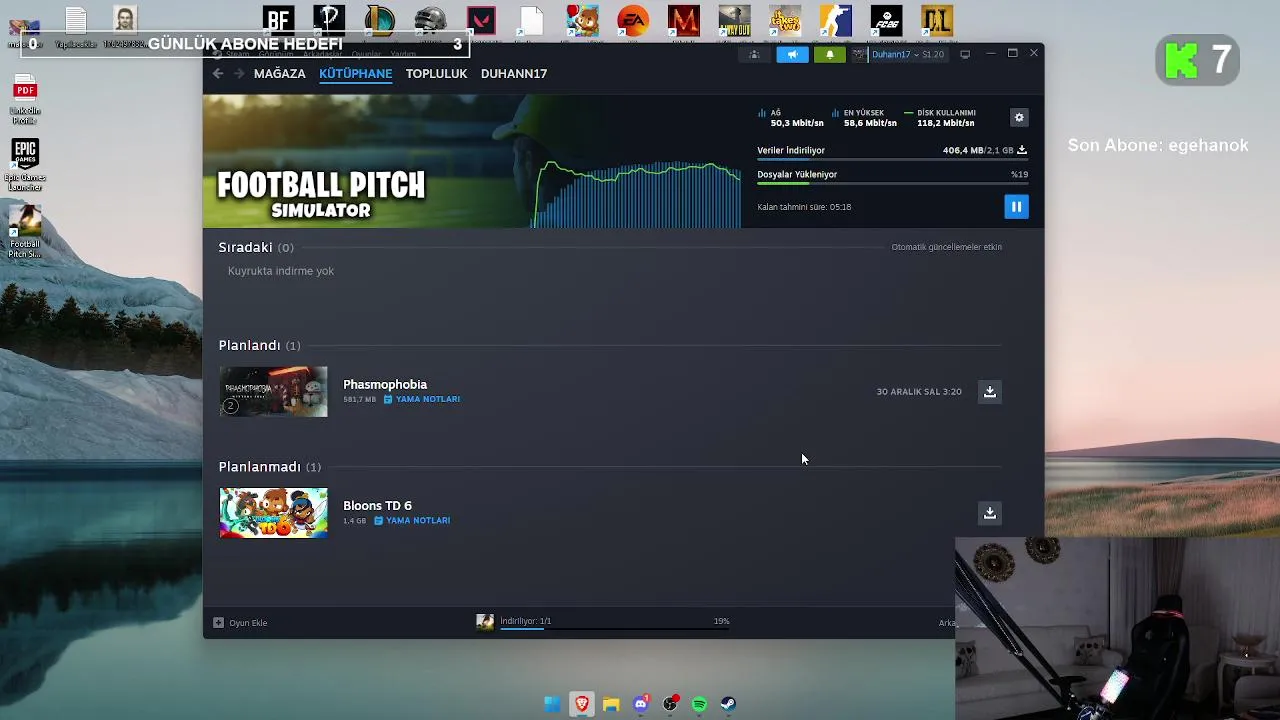Open Discord on taskbar
The image size is (1280, 720).
tap(641, 704)
